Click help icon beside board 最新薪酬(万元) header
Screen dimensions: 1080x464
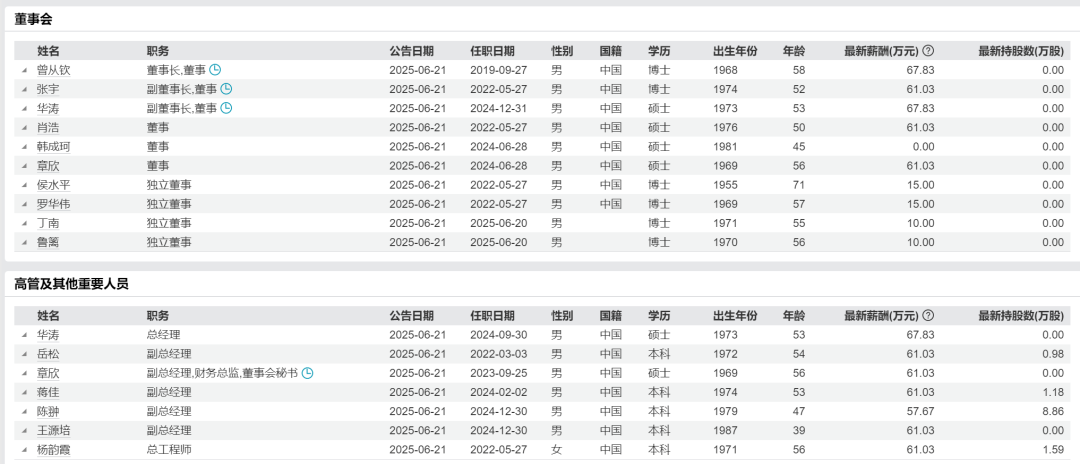[x=928, y=51]
